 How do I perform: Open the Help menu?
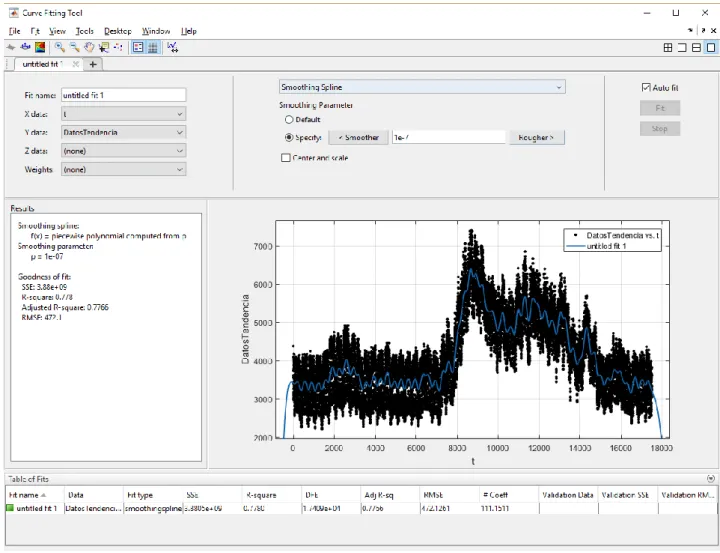(189, 31)
